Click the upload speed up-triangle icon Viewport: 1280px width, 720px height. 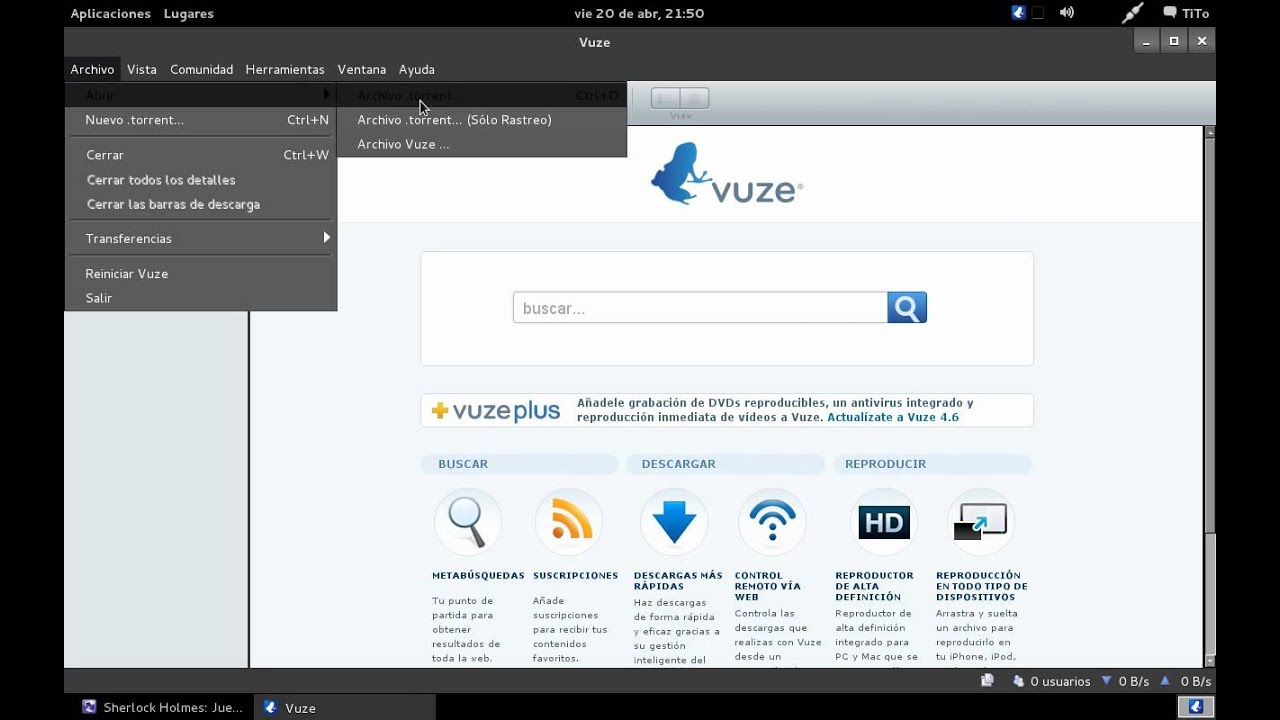point(1165,680)
